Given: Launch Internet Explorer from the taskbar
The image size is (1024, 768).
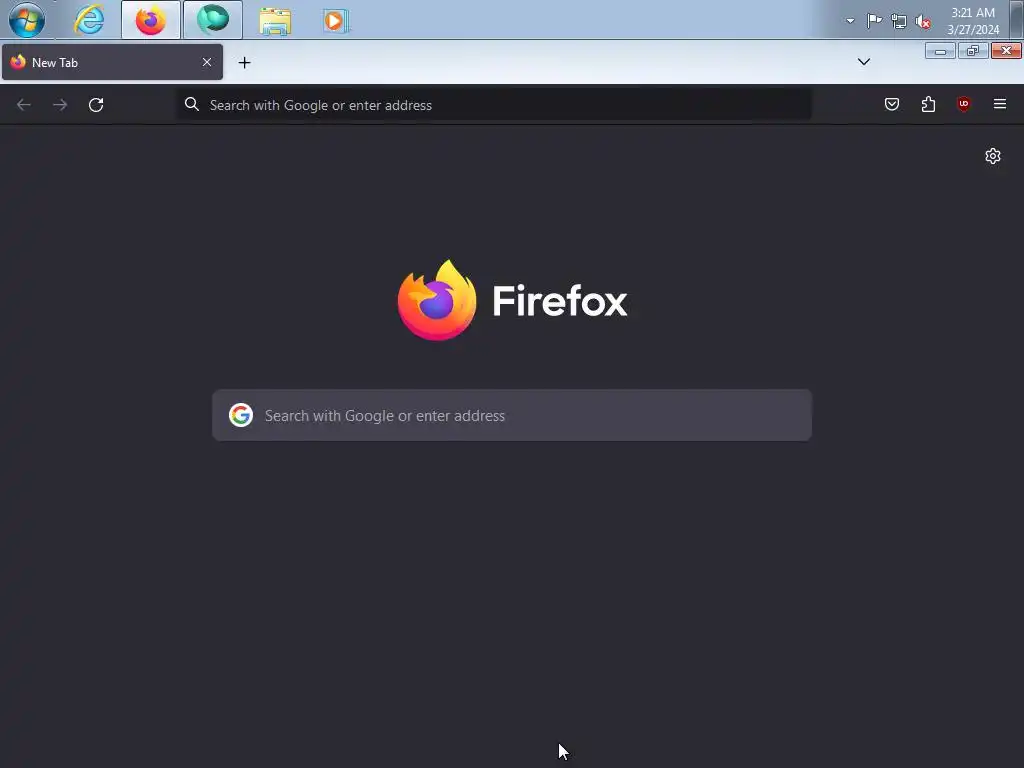Looking at the screenshot, I should [89, 20].
